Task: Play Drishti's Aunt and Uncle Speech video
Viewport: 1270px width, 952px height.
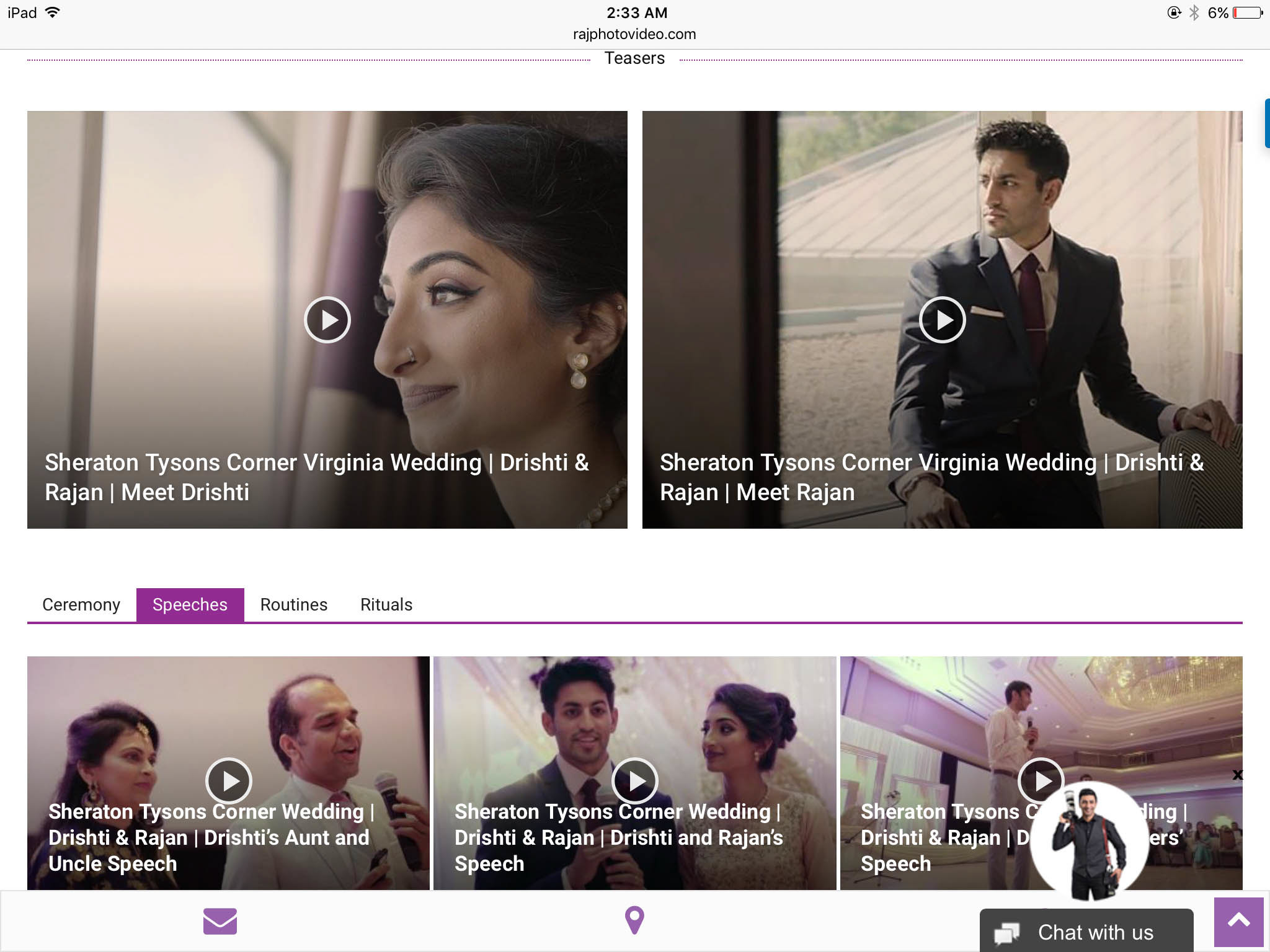Action: pos(229,781)
